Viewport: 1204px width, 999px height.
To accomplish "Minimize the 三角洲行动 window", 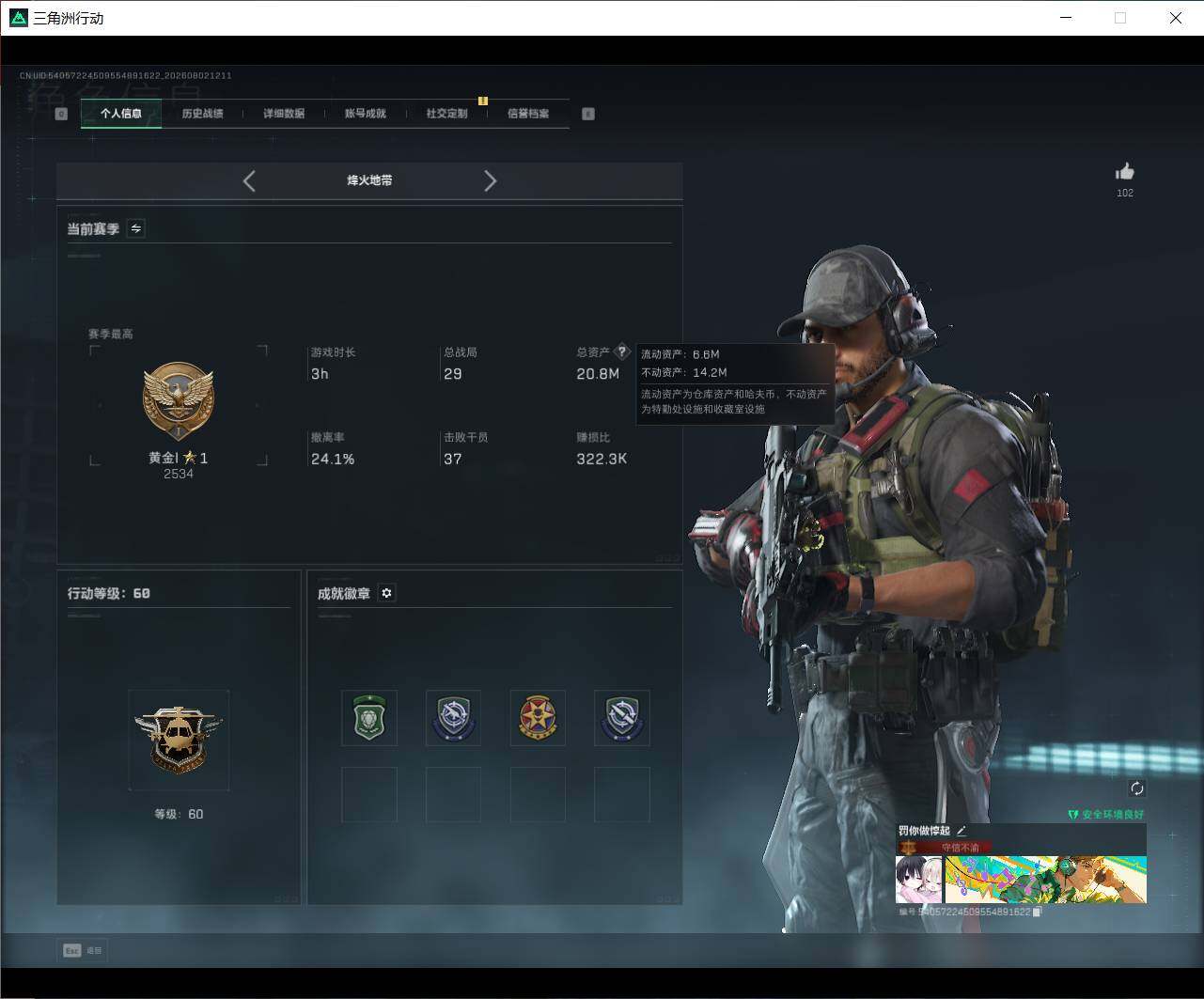I will pyautogui.click(x=1066, y=18).
